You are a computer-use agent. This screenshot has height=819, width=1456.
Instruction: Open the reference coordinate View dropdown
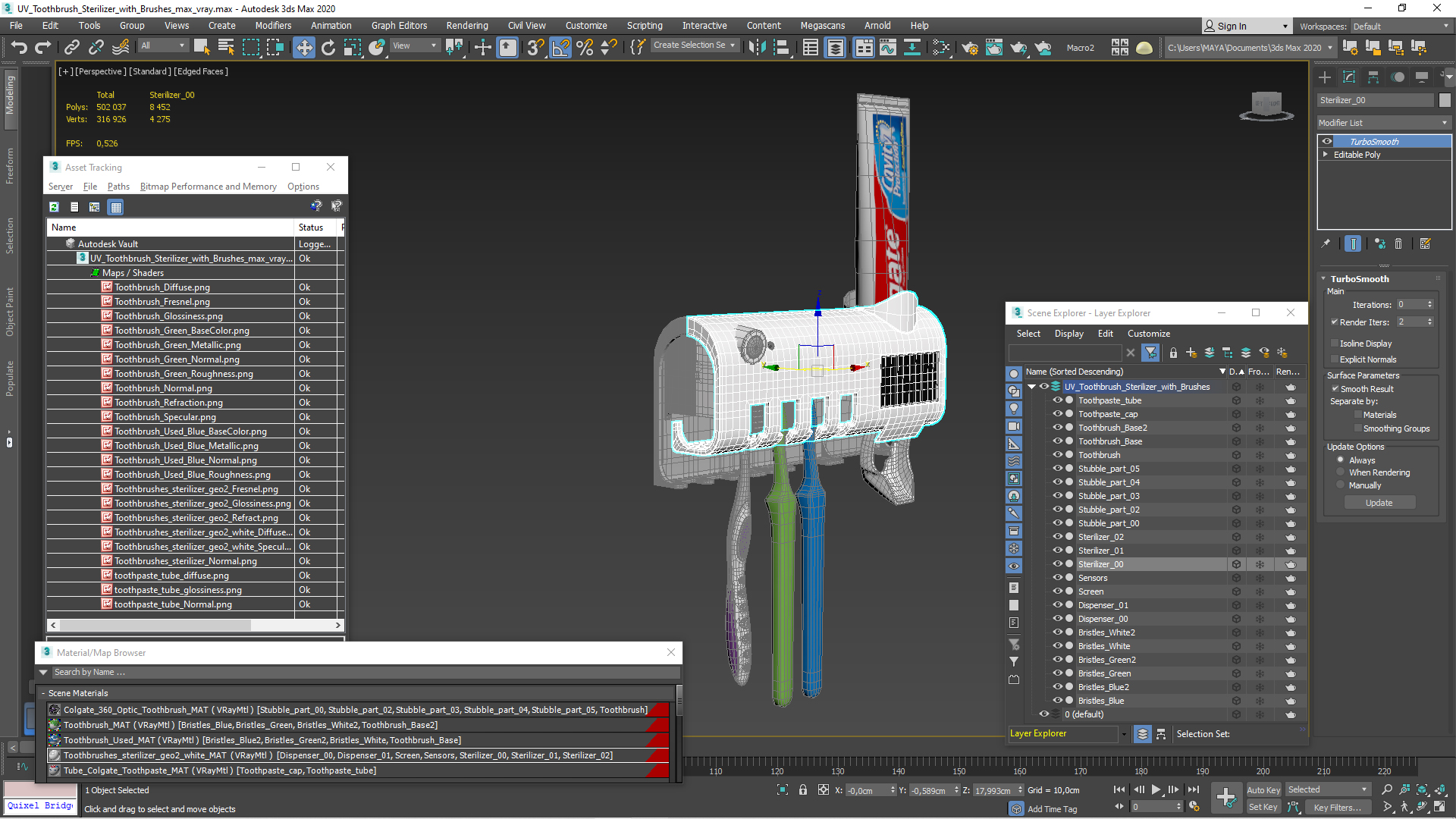414,45
